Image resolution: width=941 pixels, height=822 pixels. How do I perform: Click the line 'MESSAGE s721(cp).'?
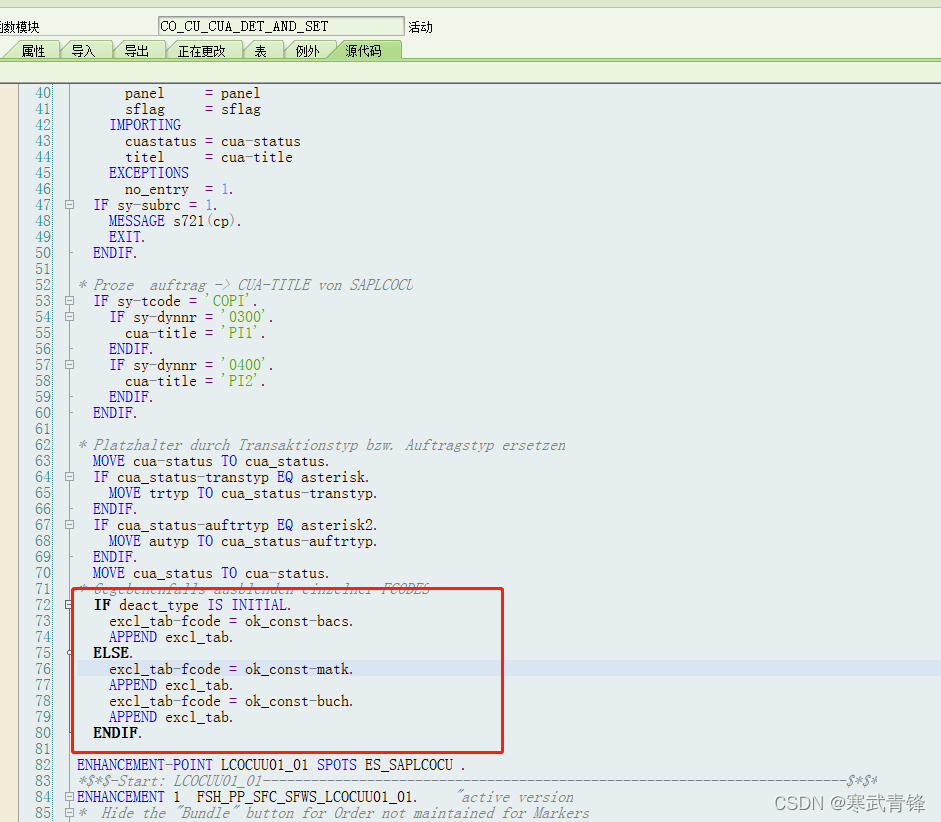pyautogui.click(x=175, y=221)
